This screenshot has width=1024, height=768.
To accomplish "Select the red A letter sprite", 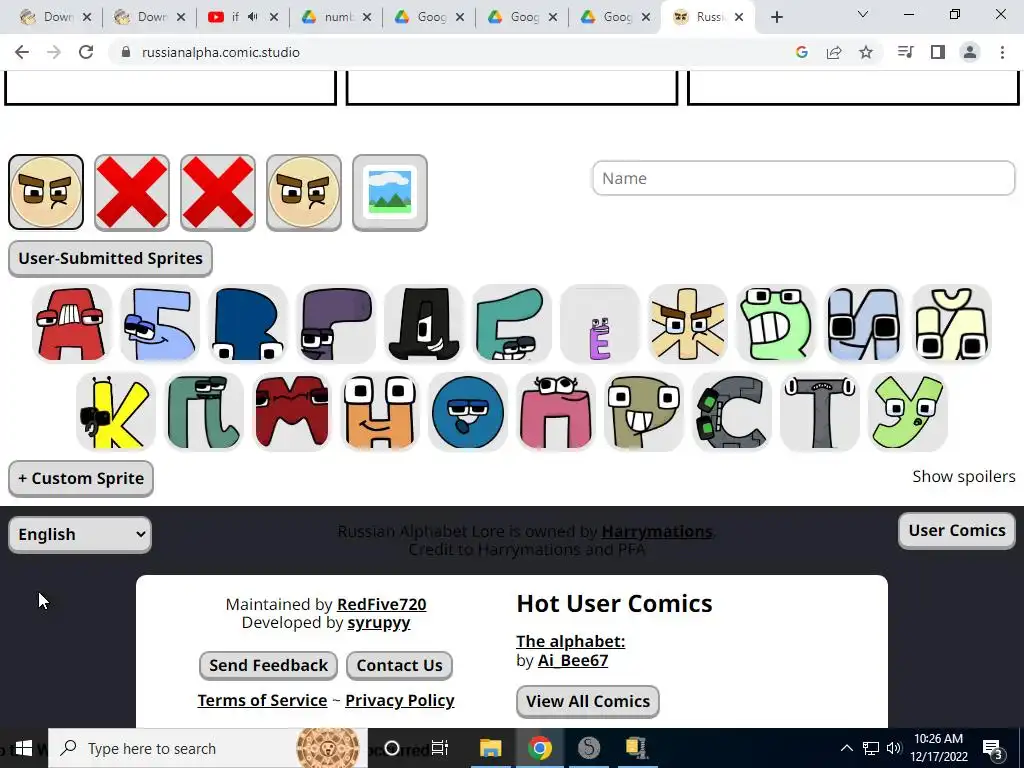I will click(71, 323).
